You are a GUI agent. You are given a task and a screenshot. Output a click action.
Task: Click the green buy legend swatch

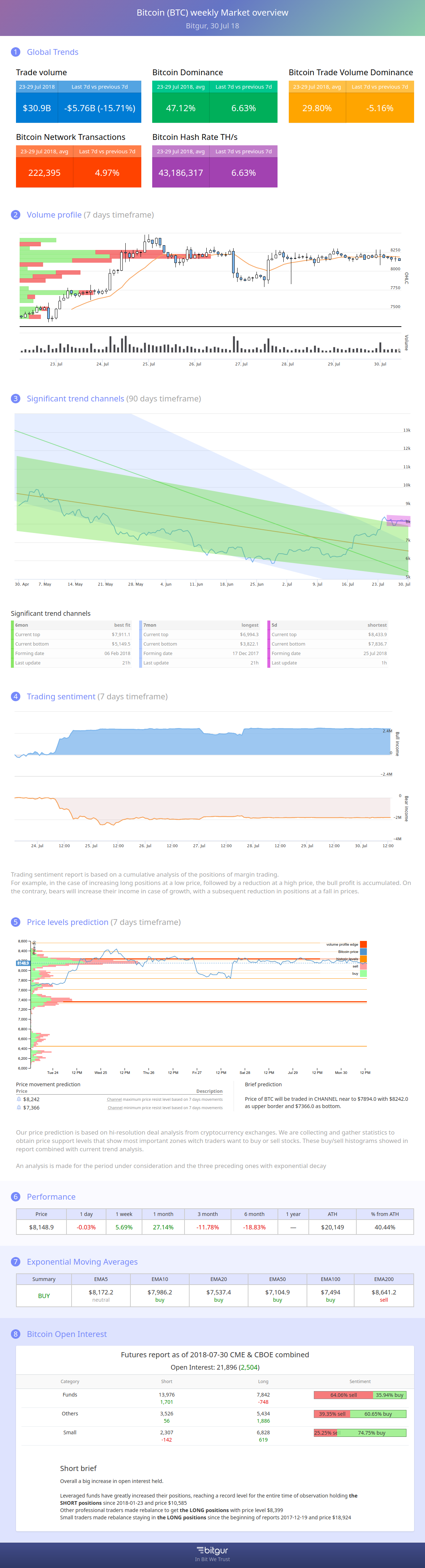coord(364,973)
